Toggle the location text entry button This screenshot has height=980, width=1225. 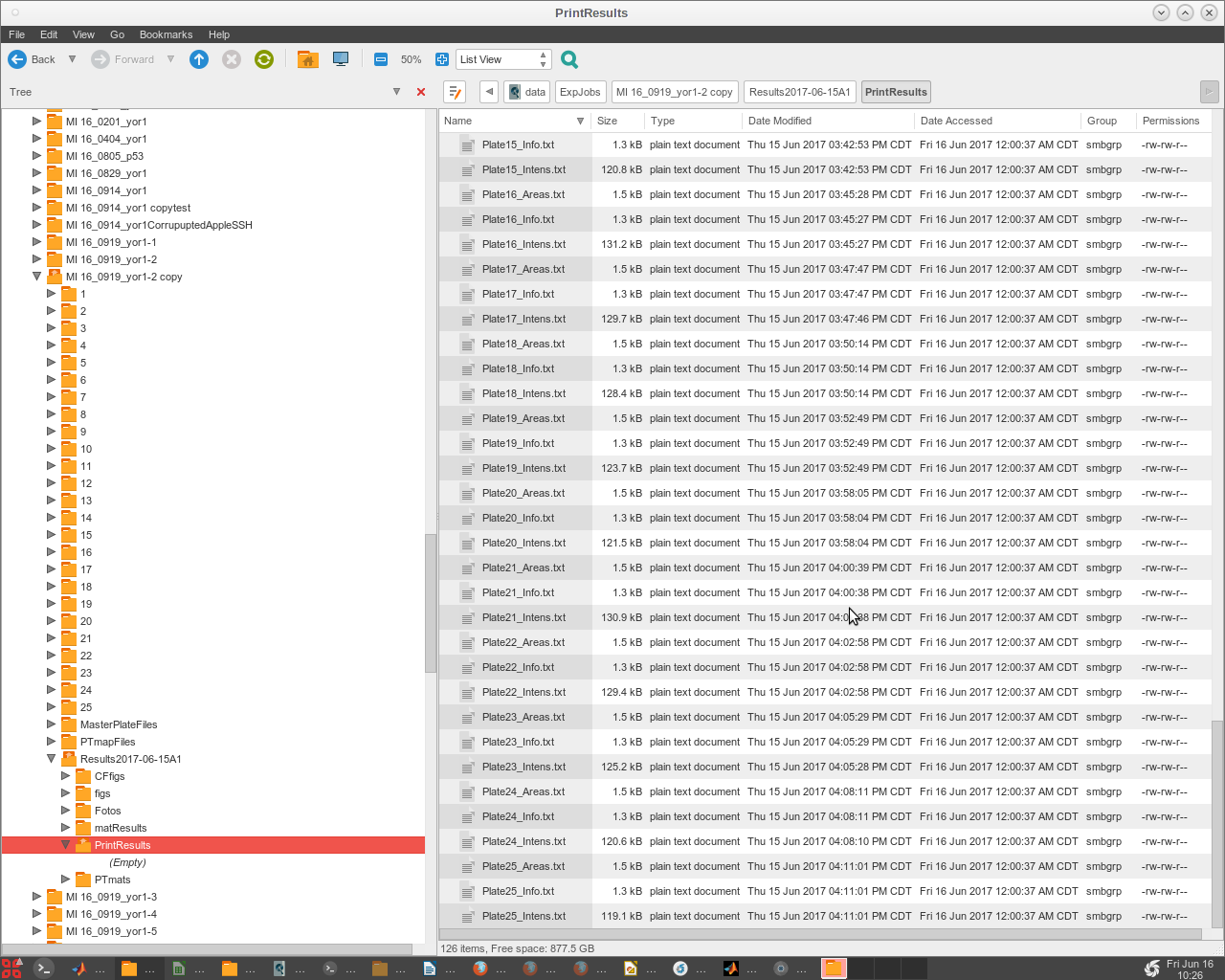coord(455,92)
